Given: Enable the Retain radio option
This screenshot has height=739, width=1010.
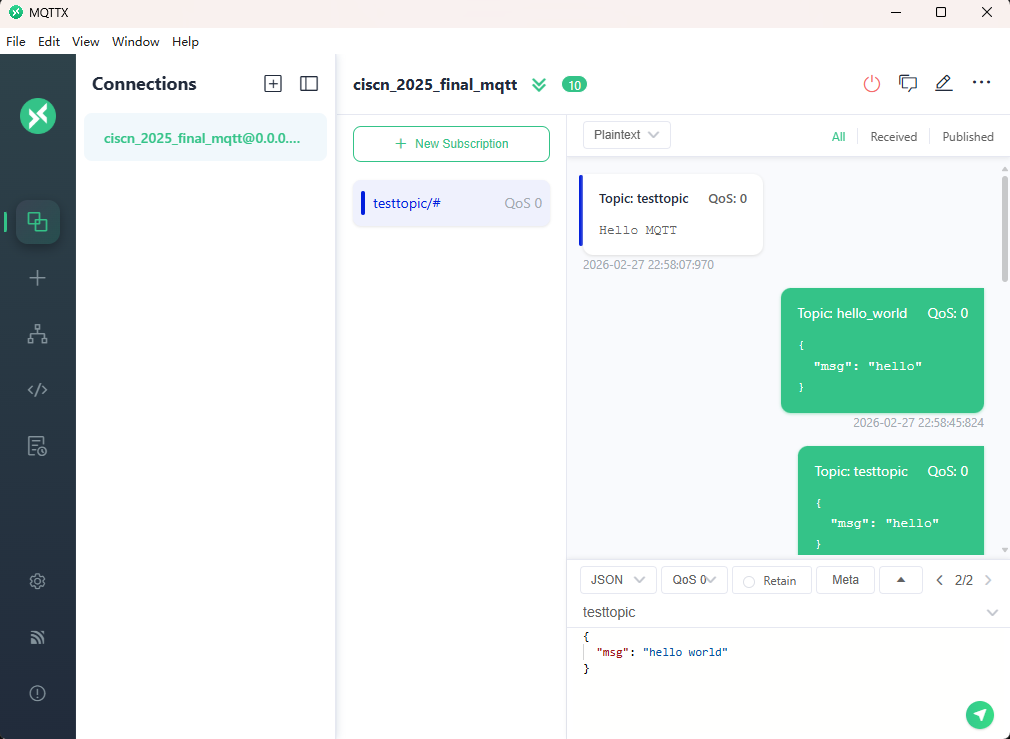Looking at the screenshot, I should (x=749, y=581).
